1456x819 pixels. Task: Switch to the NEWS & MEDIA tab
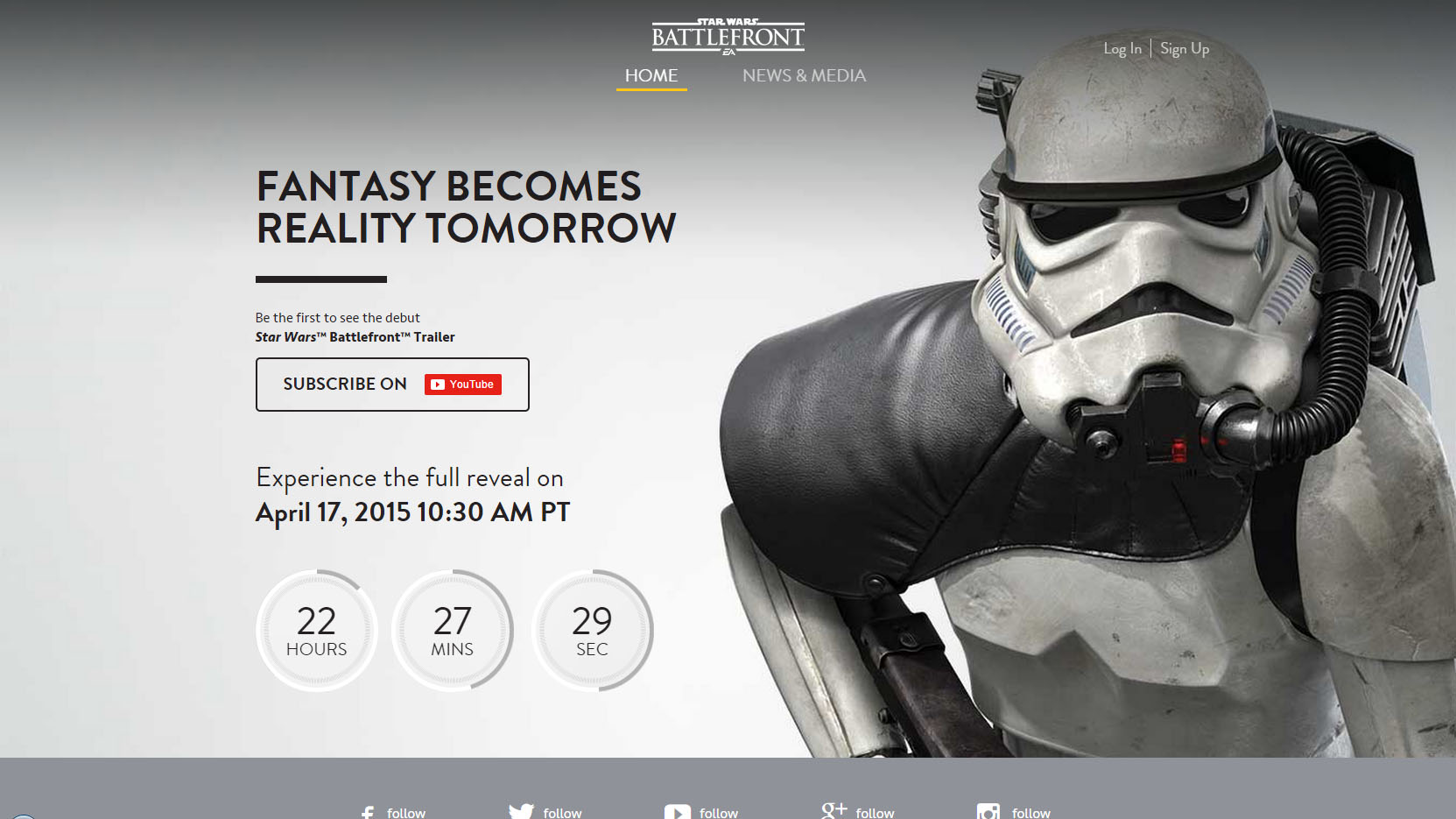804,75
